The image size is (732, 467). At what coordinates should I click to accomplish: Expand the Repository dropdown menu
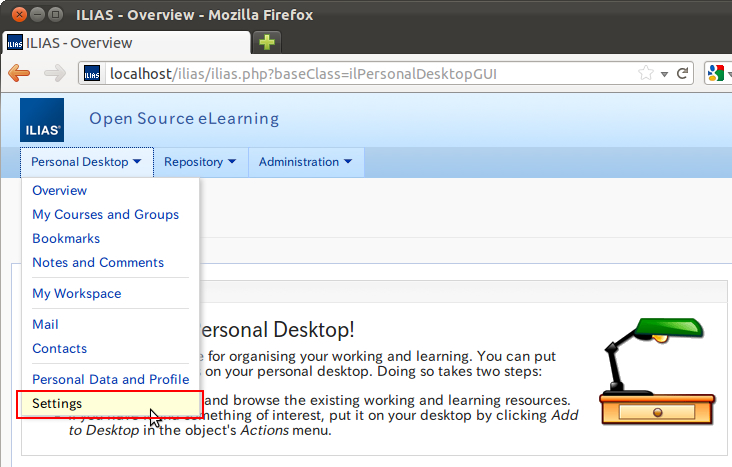[200, 162]
